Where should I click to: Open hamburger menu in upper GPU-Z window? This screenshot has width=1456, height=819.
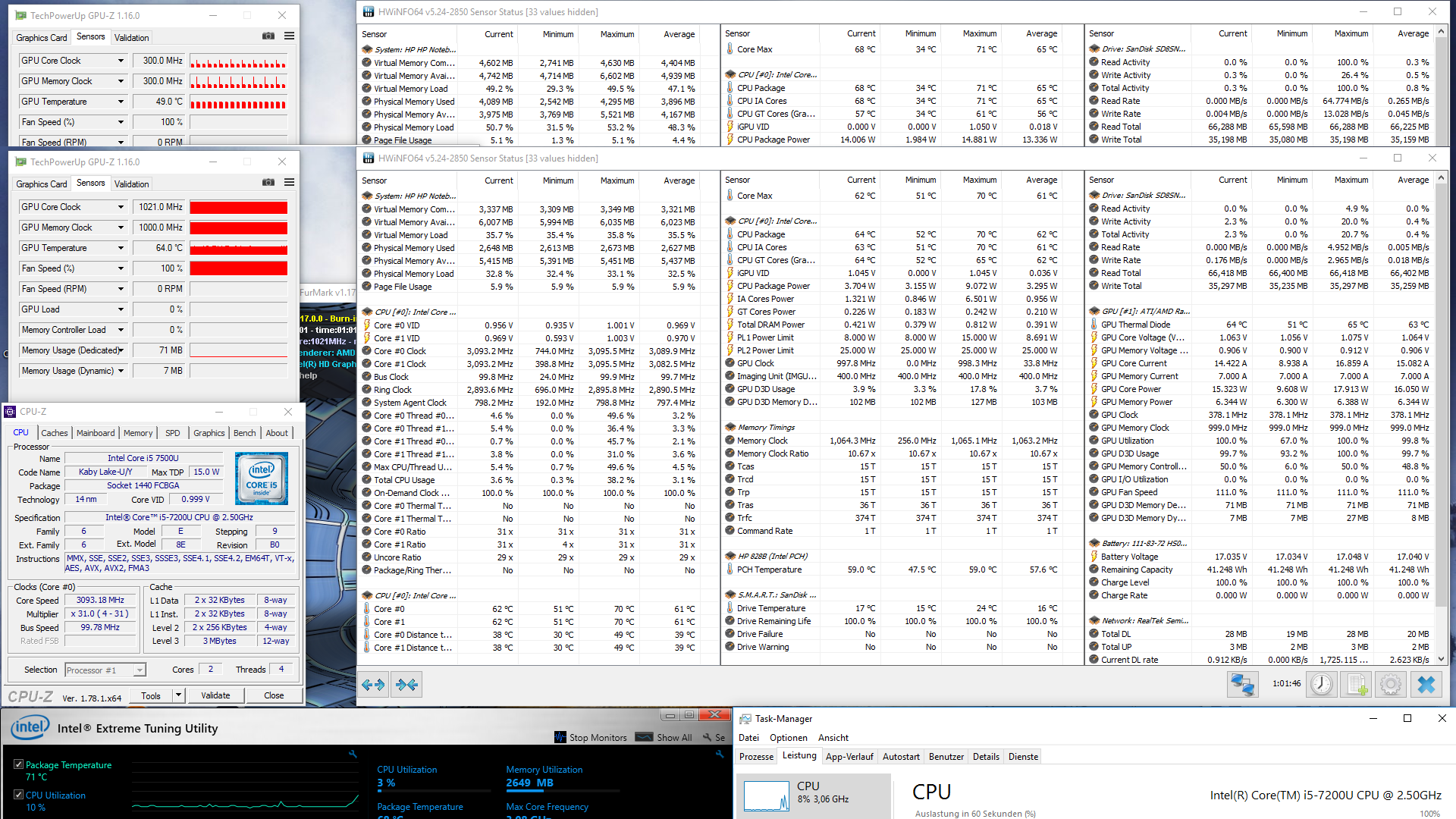289,36
